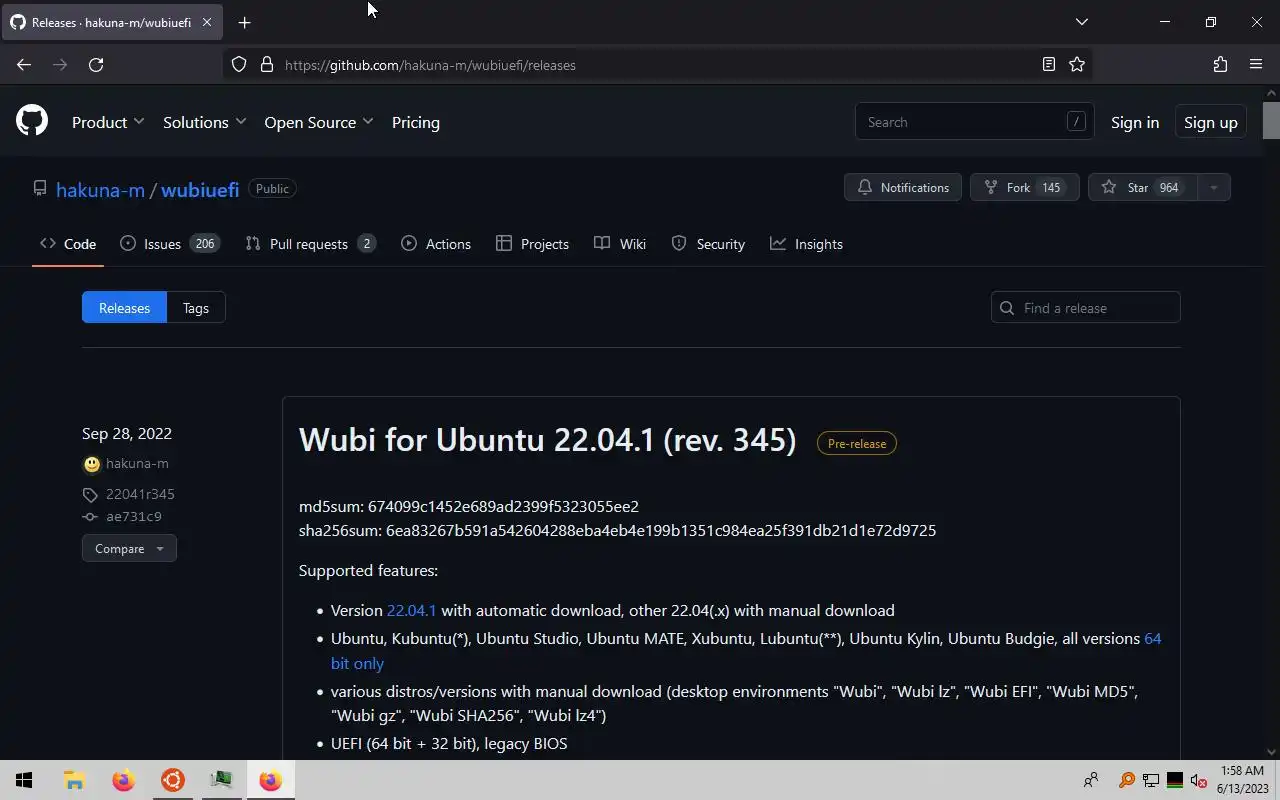Open the Ubuntu taskbar icon
1280x800 pixels.
(x=172, y=781)
